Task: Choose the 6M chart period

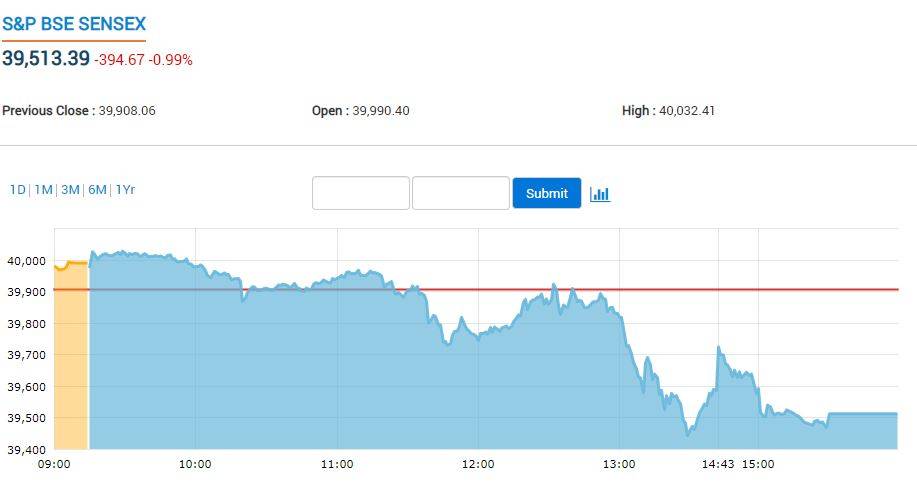Action: (x=97, y=190)
